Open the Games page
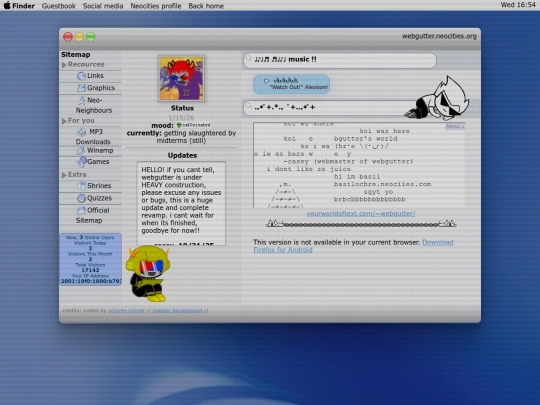The width and height of the screenshot is (540, 405). 98,162
